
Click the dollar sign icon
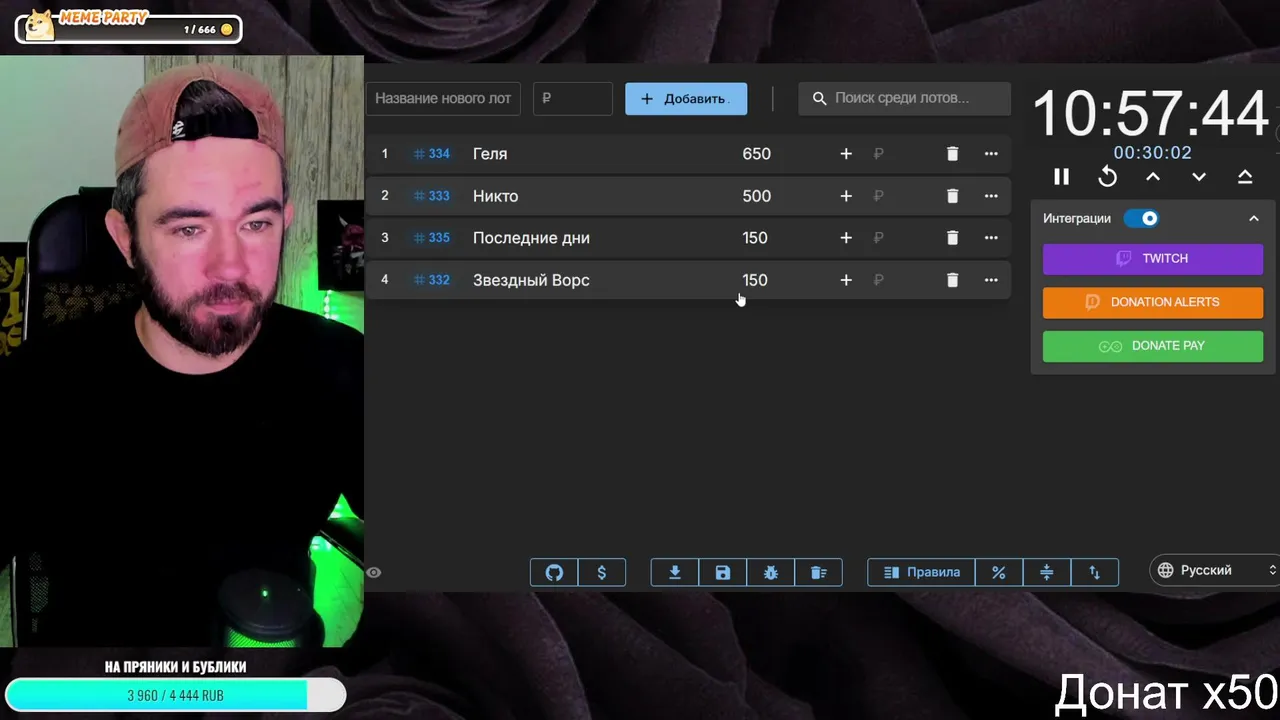point(601,572)
